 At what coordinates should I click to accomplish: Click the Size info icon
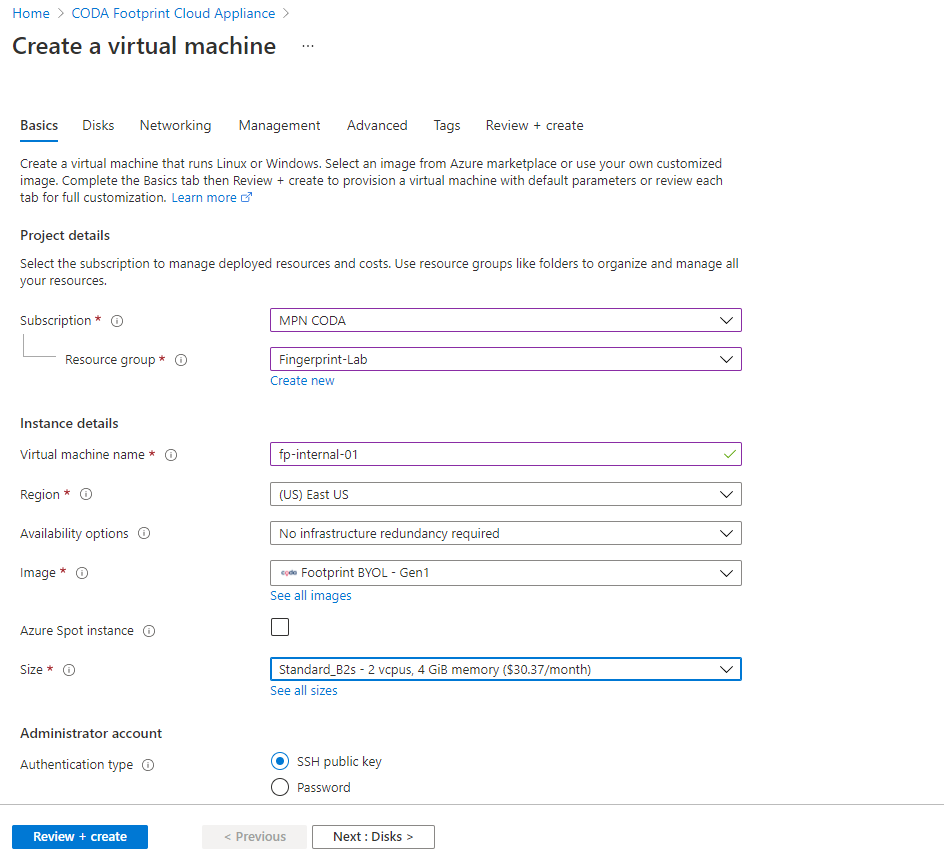(x=69, y=670)
